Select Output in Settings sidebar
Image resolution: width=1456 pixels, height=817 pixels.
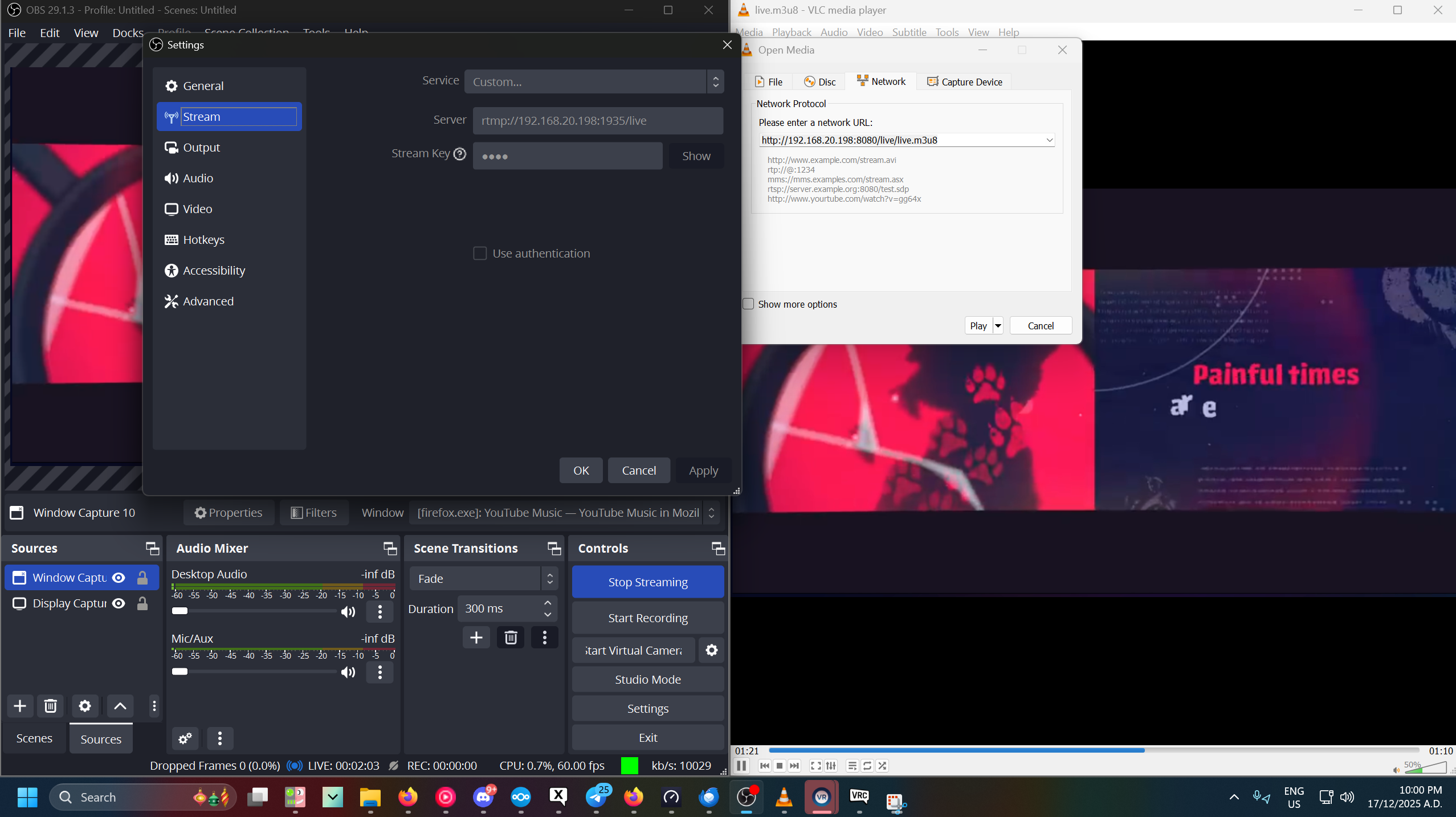tap(201, 148)
